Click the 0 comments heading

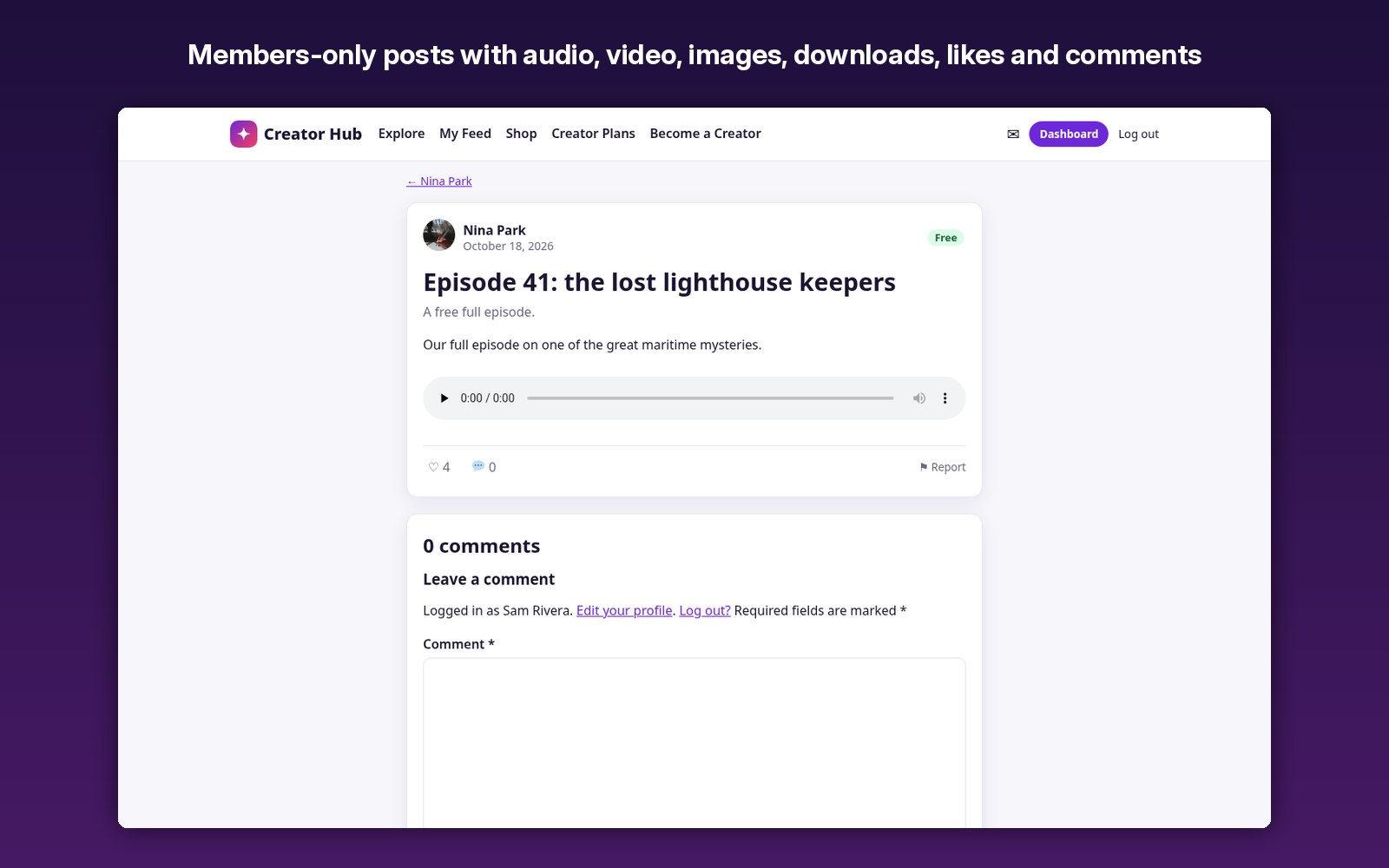point(481,546)
